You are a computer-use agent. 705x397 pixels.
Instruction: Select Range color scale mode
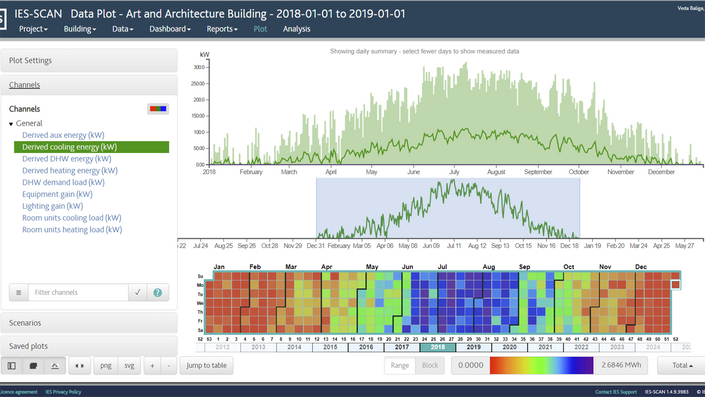point(400,366)
